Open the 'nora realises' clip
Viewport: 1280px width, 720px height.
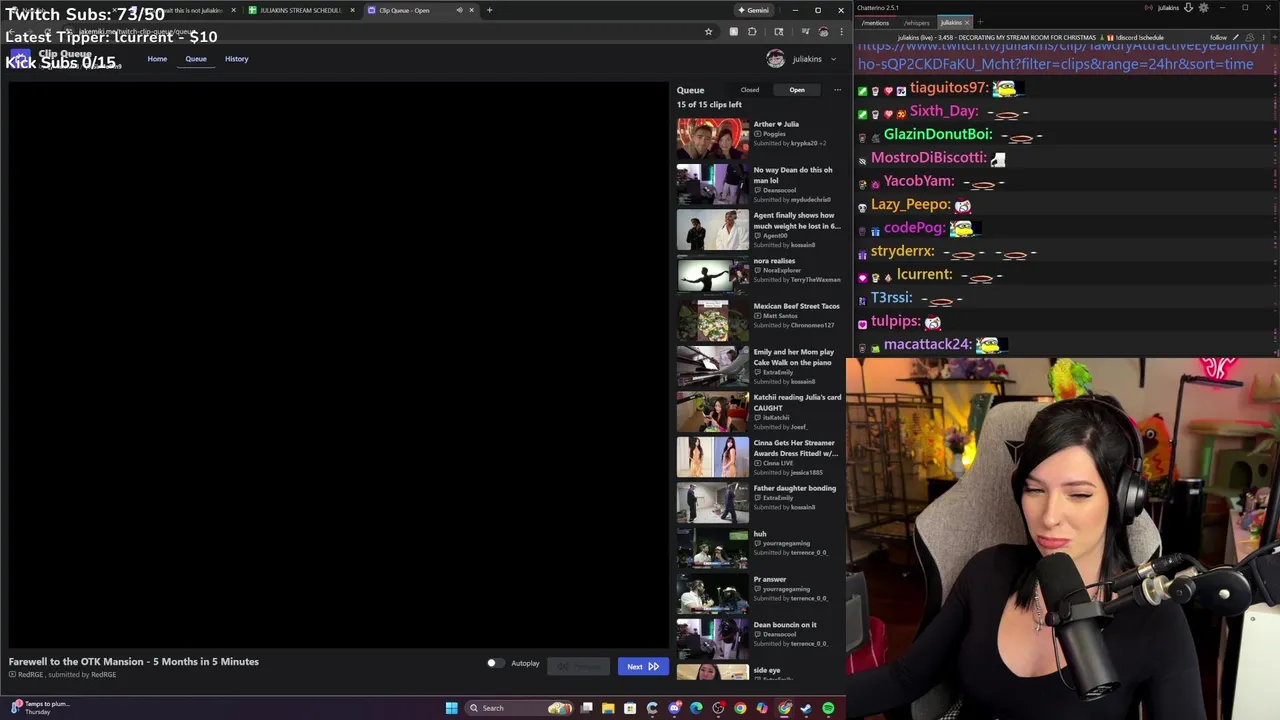point(760,276)
